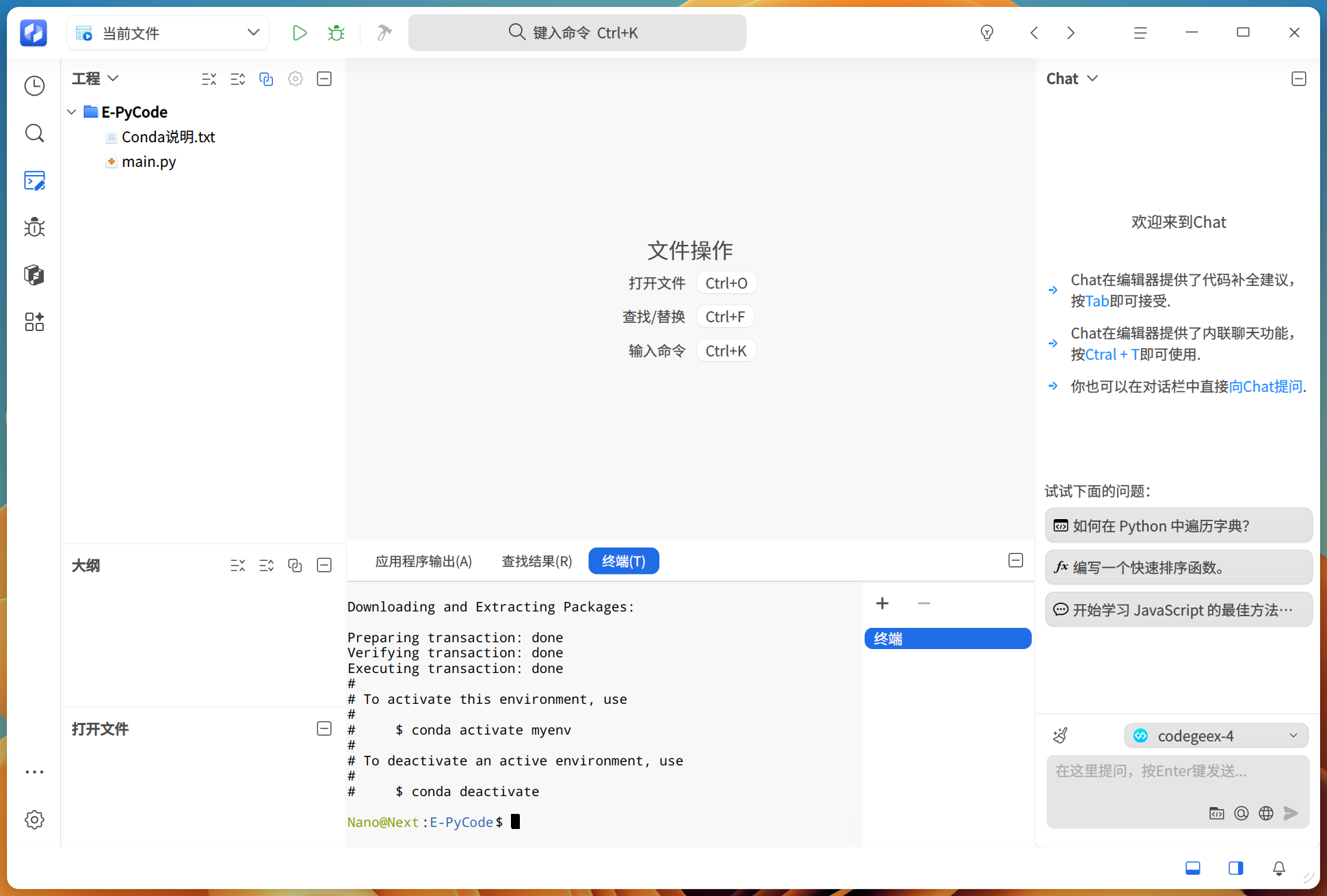Collapse the E-PyCode folder tree
This screenshot has width=1327, height=896.
tap(71, 111)
